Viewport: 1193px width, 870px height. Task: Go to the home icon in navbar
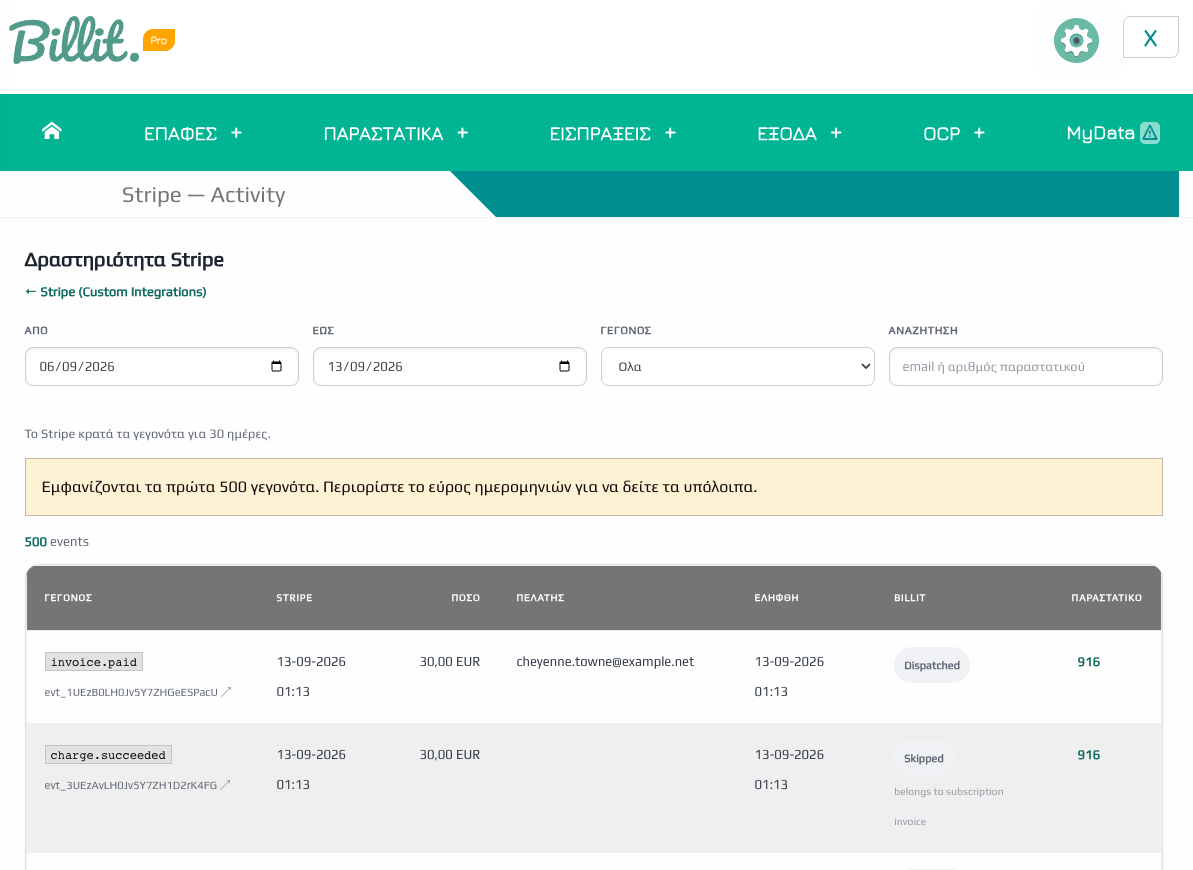[x=51, y=132]
